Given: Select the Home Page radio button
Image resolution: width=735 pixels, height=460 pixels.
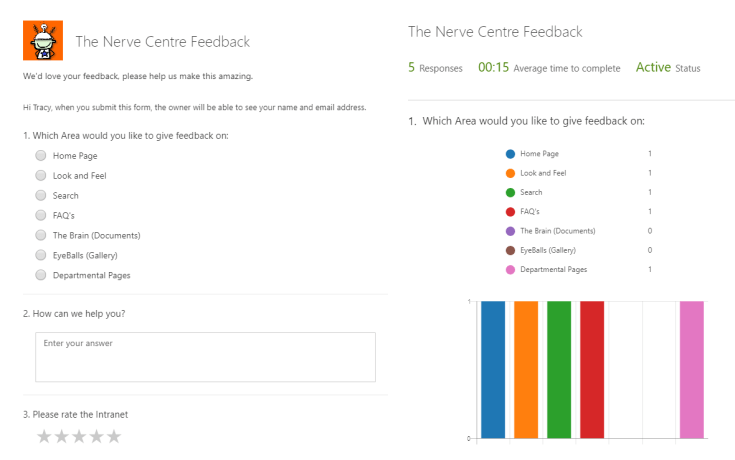Looking at the screenshot, I should [x=41, y=156].
